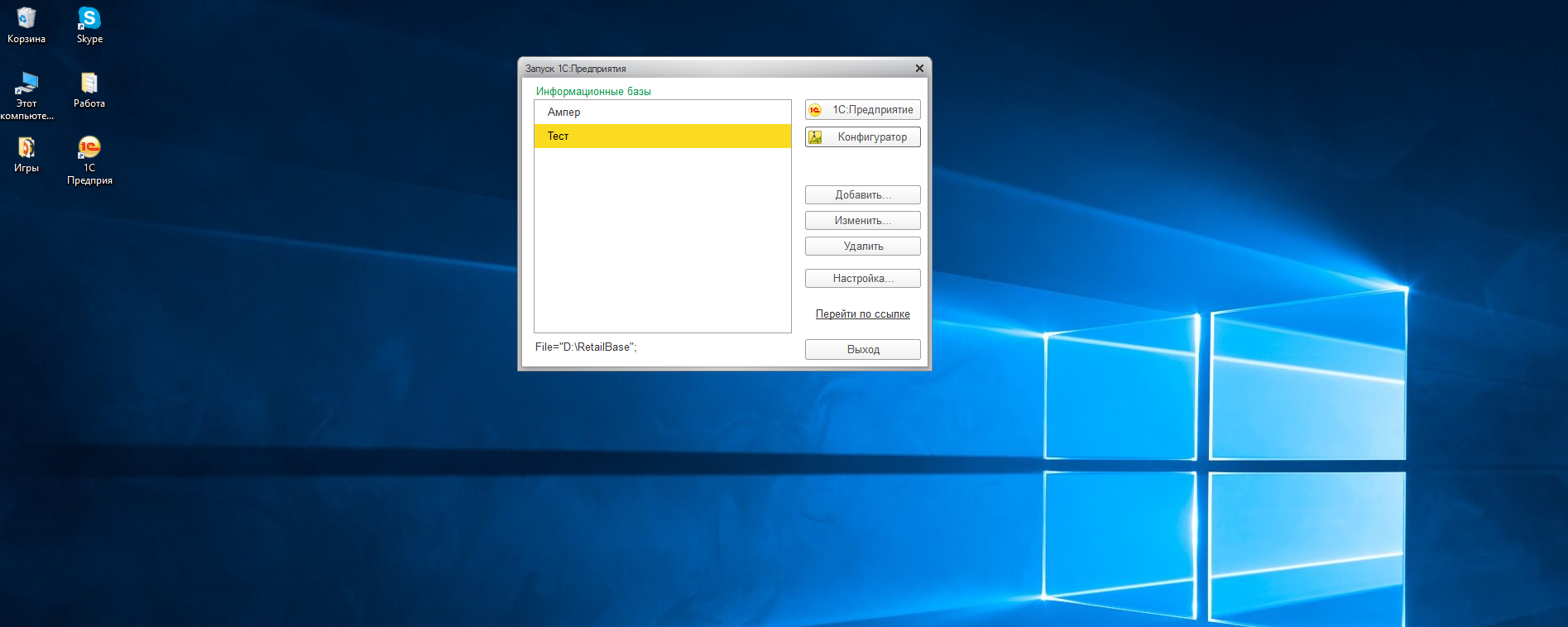Select the 1С Предприятие desktop shortcut
This screenshot has height=627, width=1568.
89,160
